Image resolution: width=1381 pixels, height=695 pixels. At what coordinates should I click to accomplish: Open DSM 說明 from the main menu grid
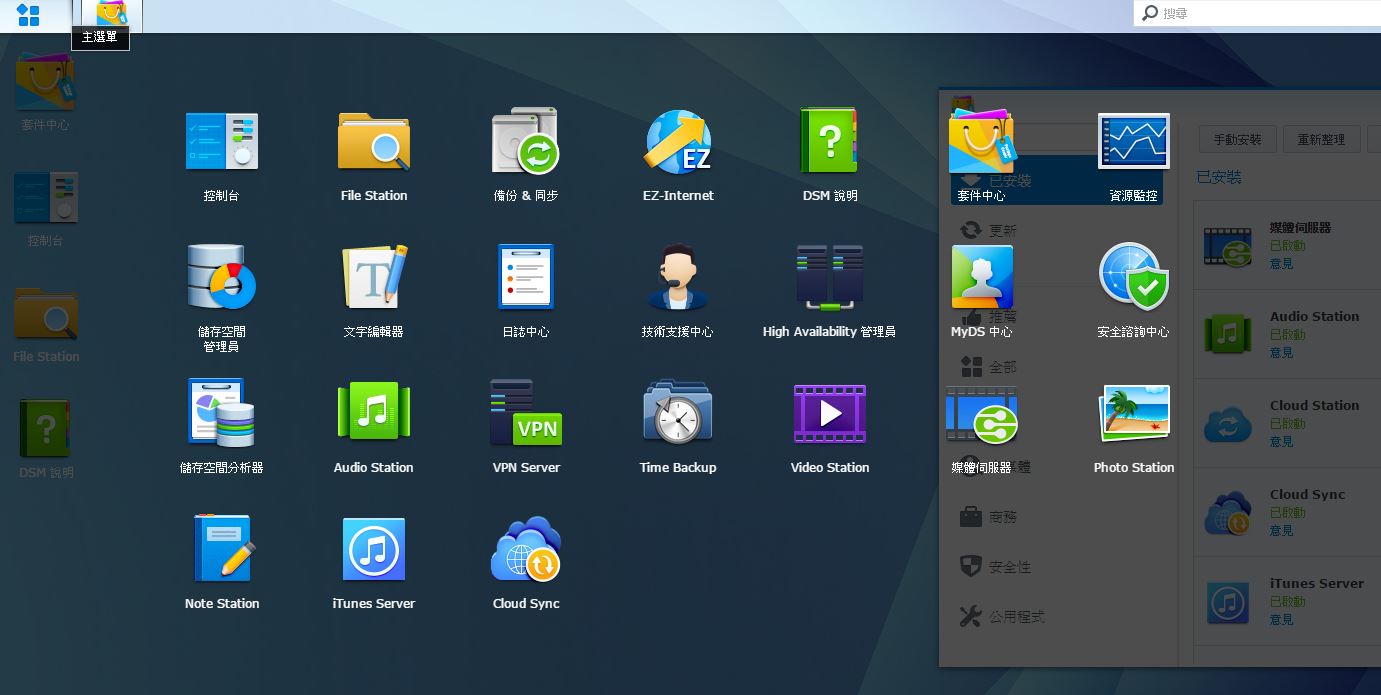point(830,155)
